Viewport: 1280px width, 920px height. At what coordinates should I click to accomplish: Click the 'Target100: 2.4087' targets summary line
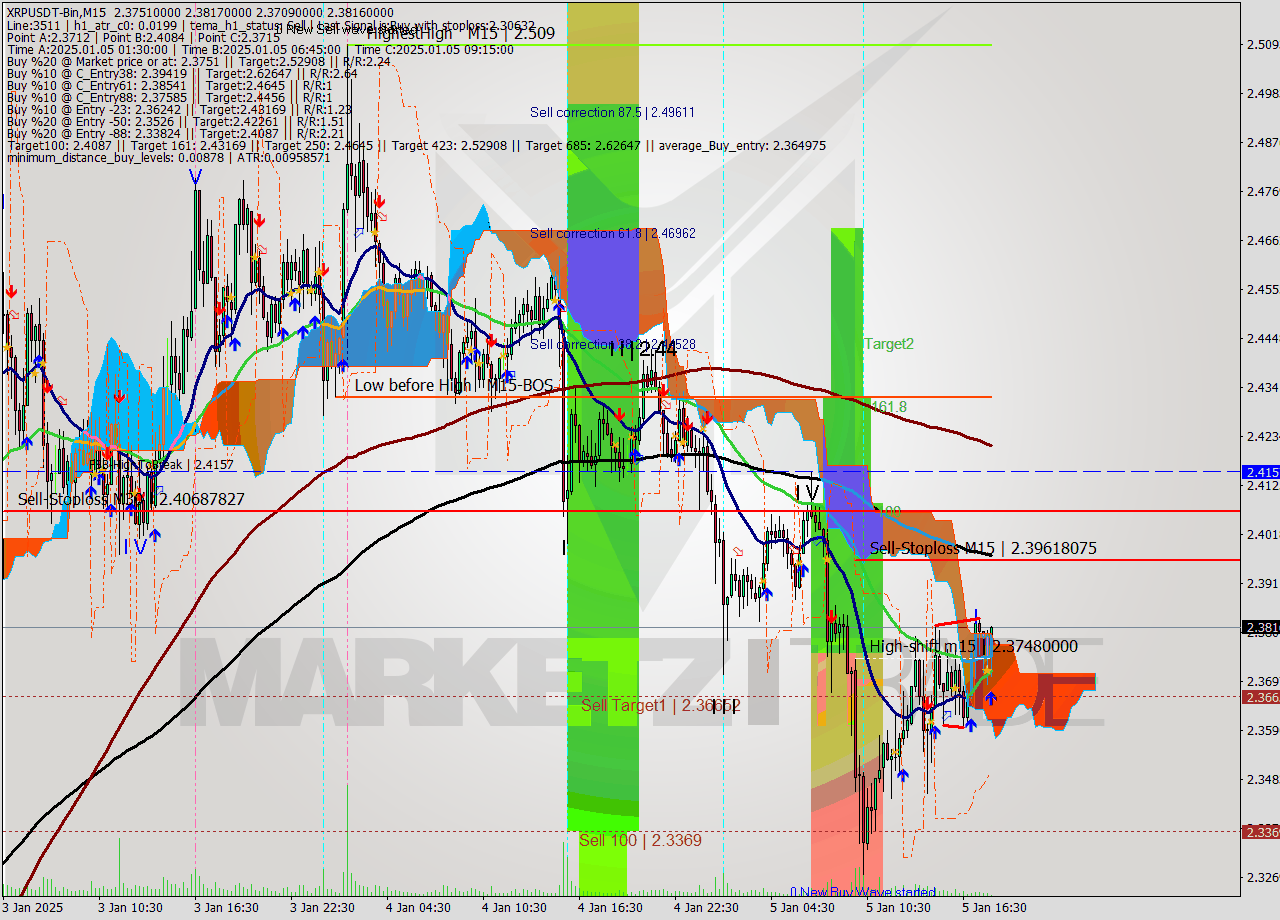click(x=416, y=145)
